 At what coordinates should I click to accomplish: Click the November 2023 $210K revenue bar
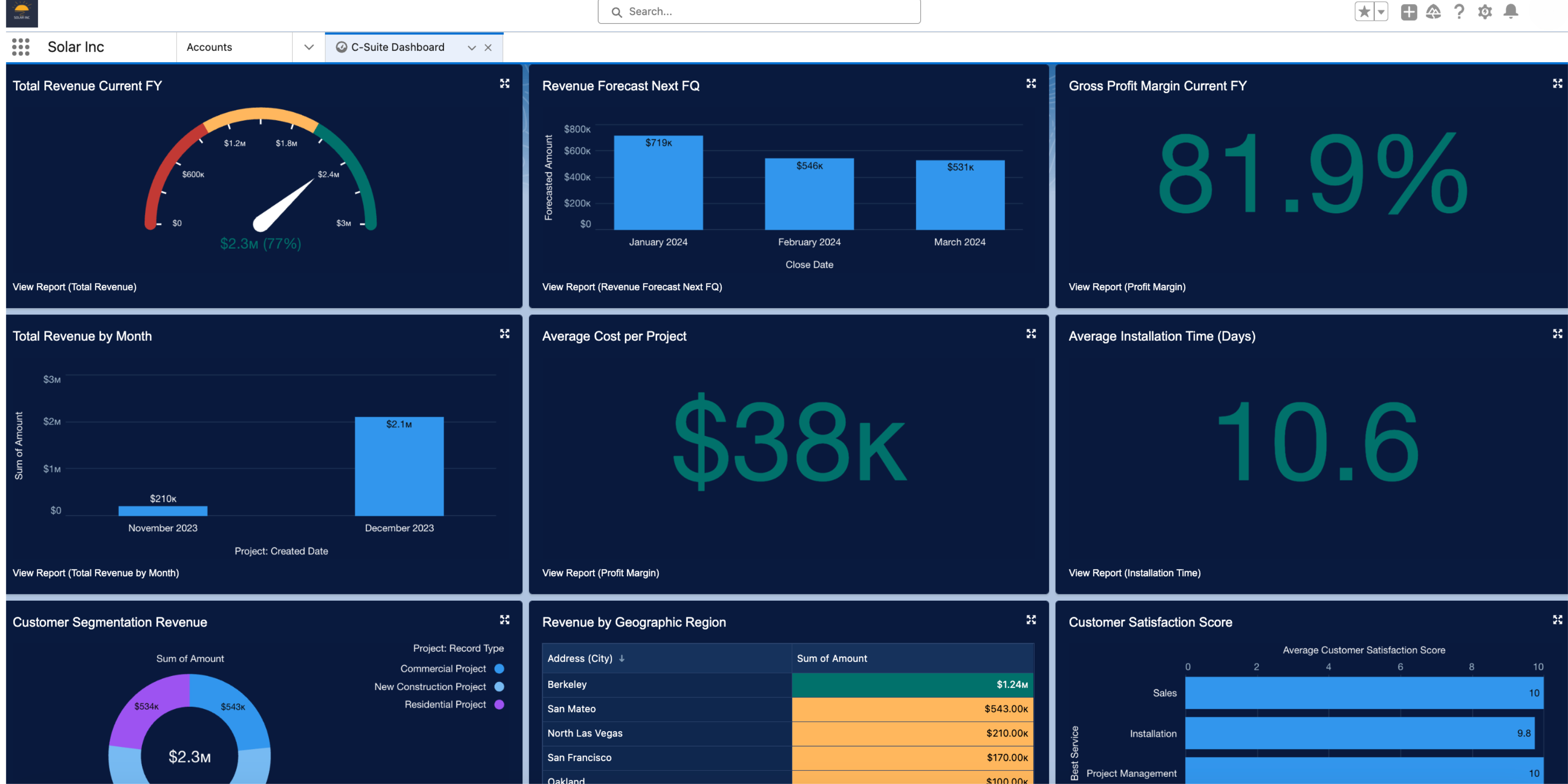(162, 511)
